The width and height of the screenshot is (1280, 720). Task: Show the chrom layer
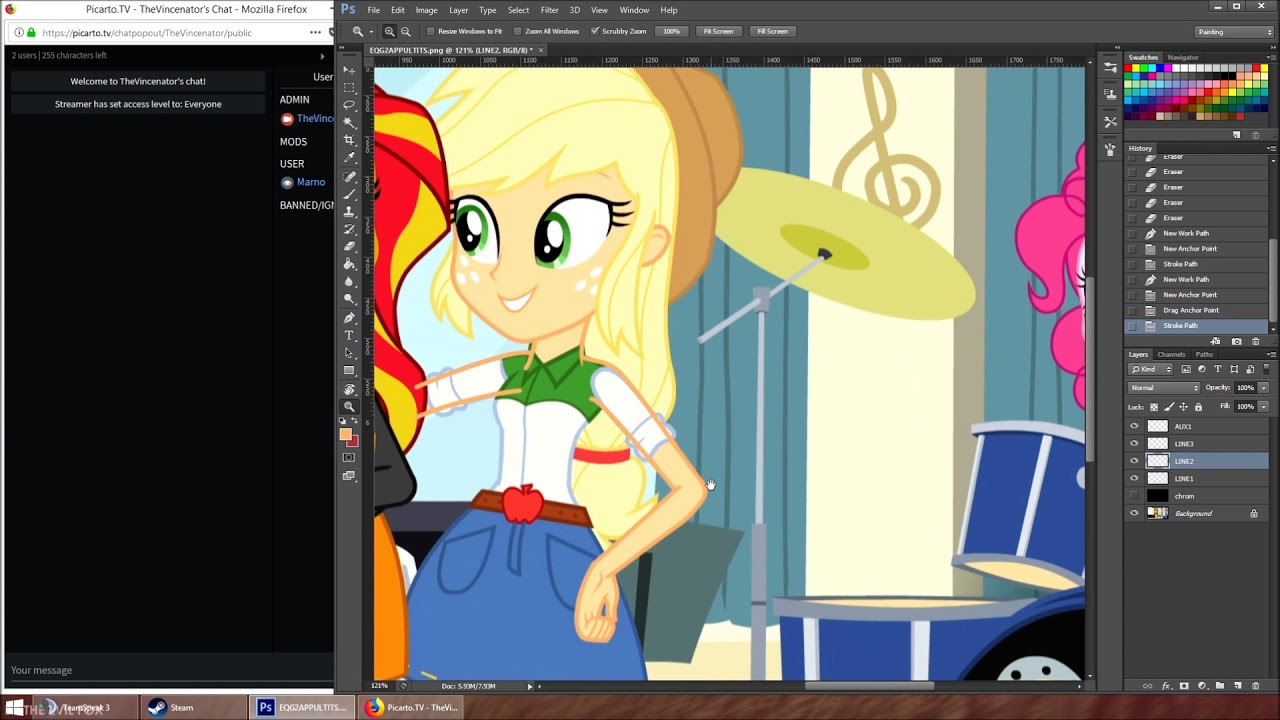[1134, 496]
